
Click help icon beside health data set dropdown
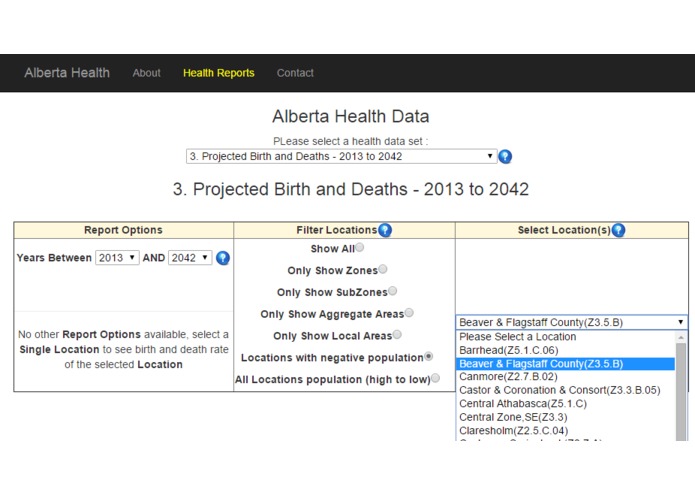click(x=505, y=156)
